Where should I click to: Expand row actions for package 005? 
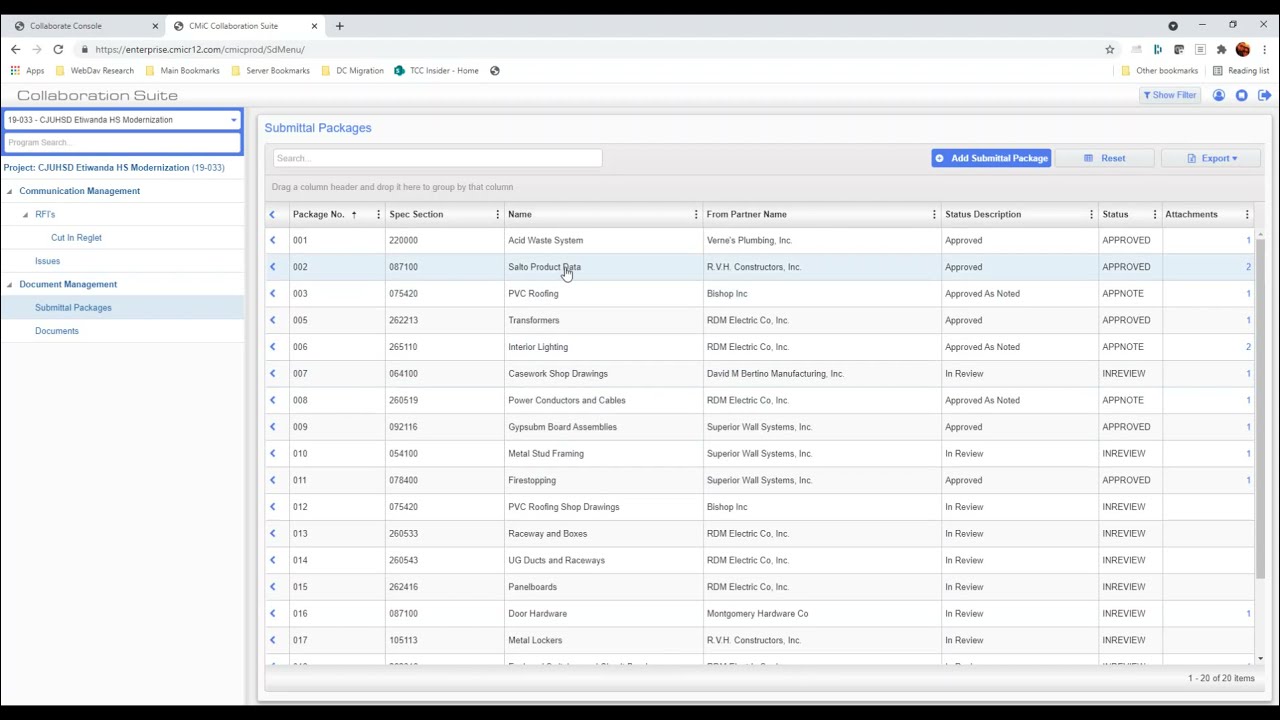pos(272,320)
